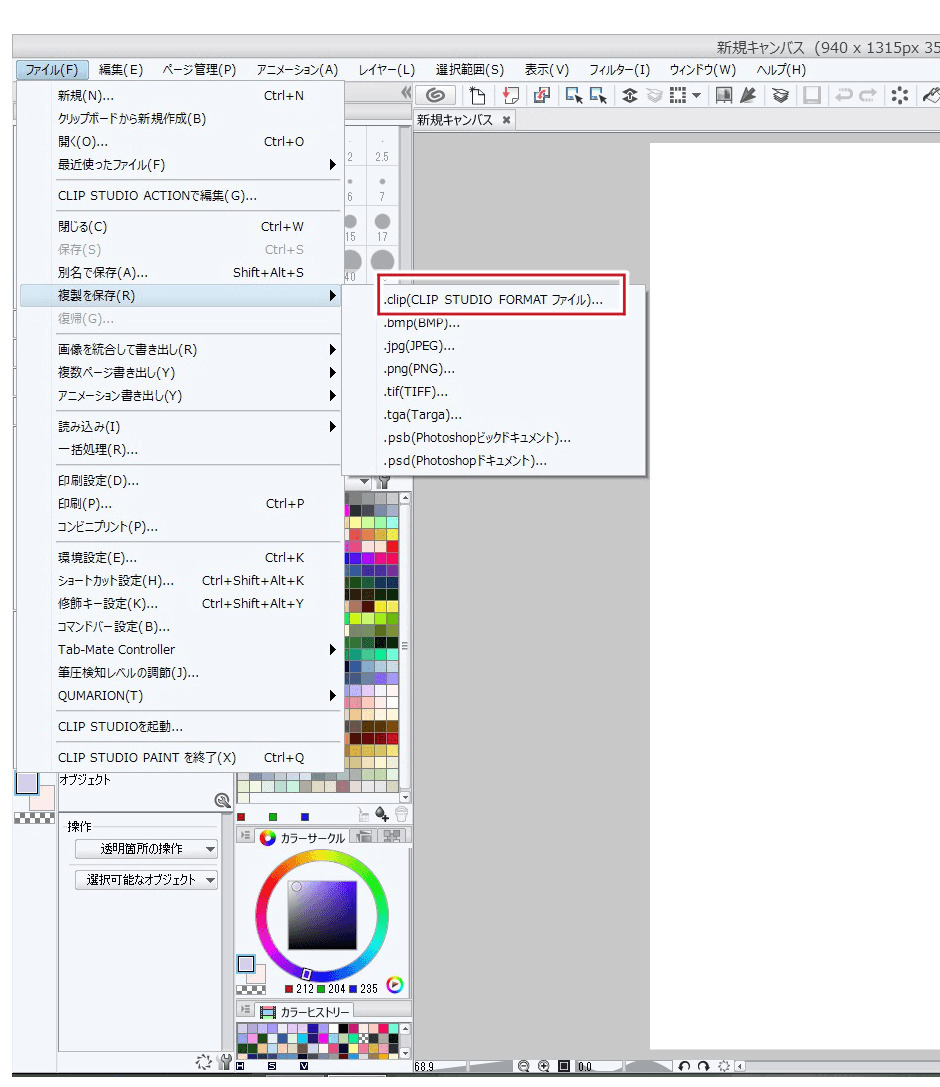Click the magnifier button in the オブジェクト tool panel
Screen dimensions: 940x1087
[x=224, y=800]
